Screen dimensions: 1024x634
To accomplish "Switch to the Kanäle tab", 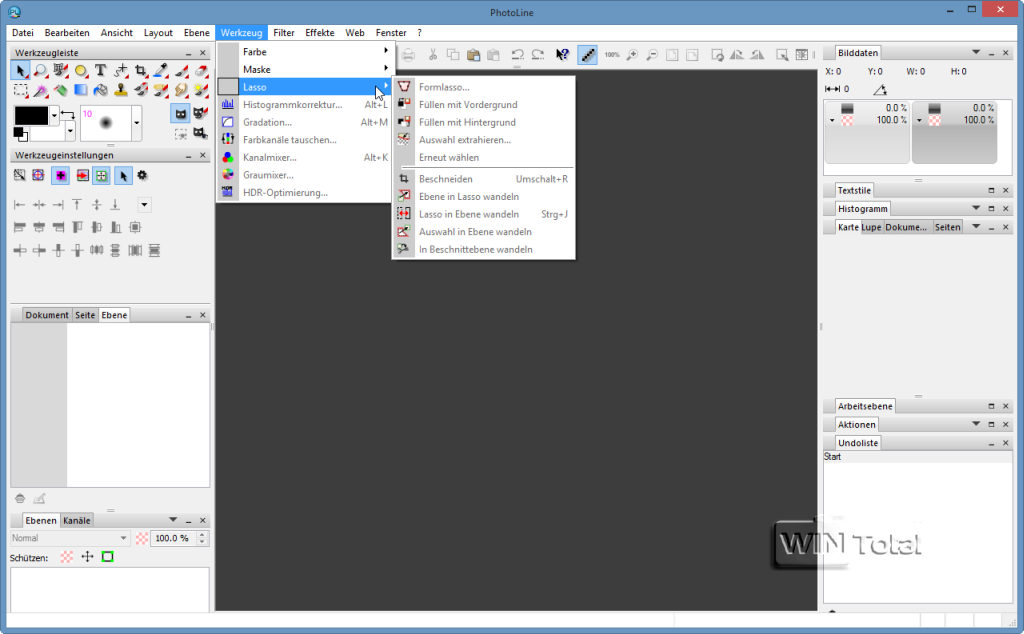I will tap(76, 520).
